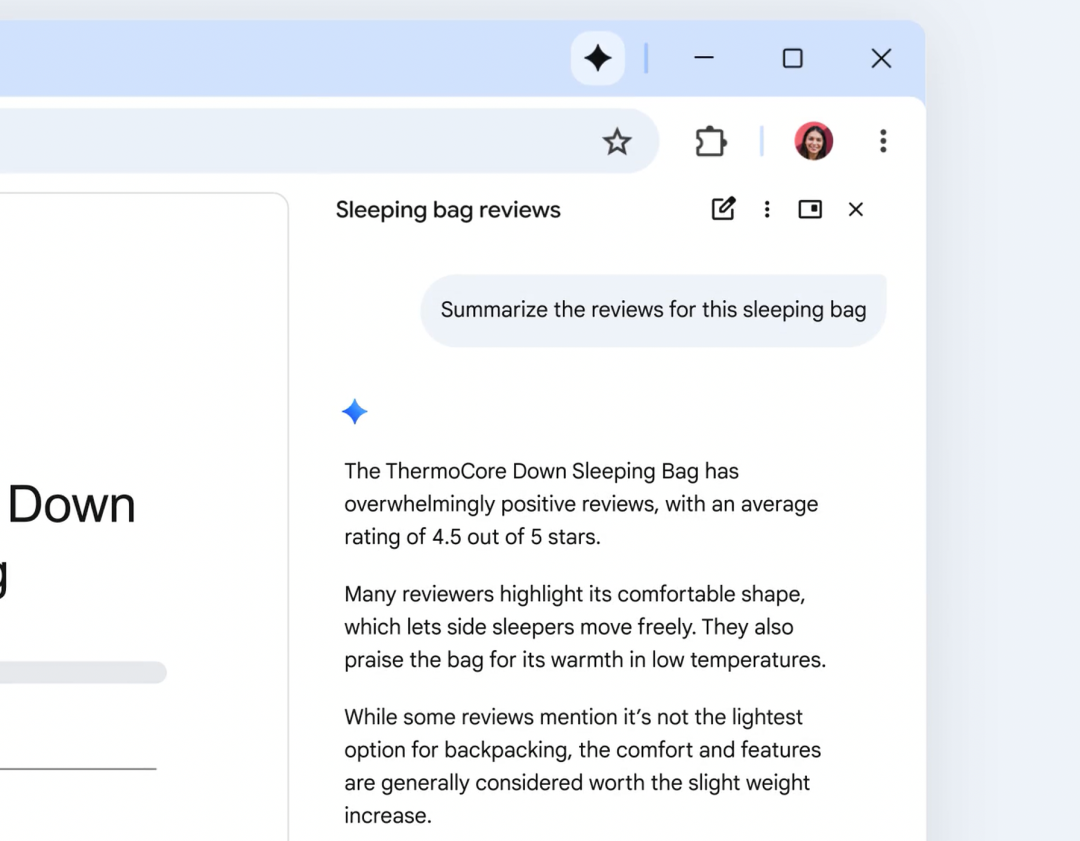1080x841 pixels.
Task: Open Chrome's three-dot main menu
Action: (x=883, y=141)
